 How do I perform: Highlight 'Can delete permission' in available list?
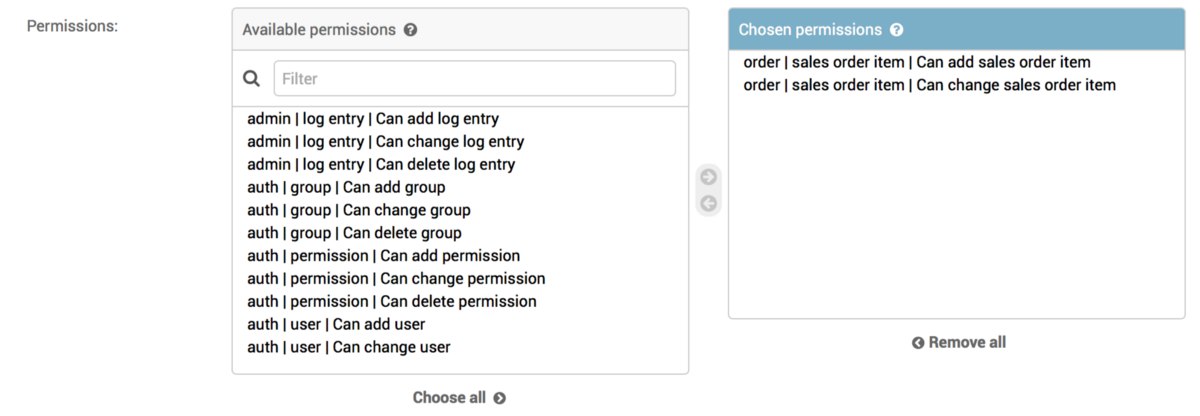392,302
